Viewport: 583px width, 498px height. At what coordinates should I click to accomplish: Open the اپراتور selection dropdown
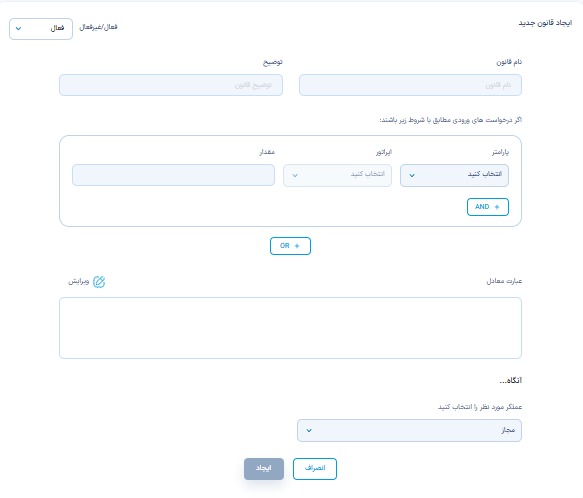coord(337,175)
